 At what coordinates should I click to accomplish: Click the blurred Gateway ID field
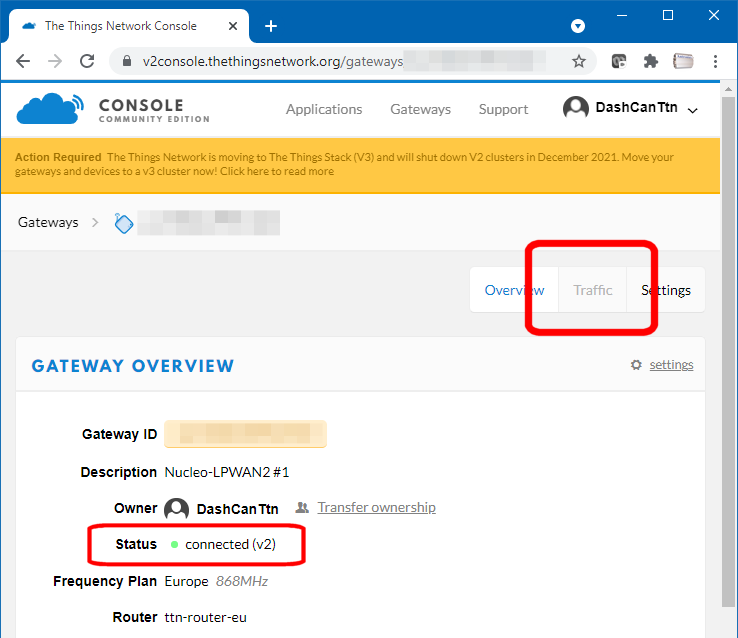pyautogui.click(x=245, y=434)
